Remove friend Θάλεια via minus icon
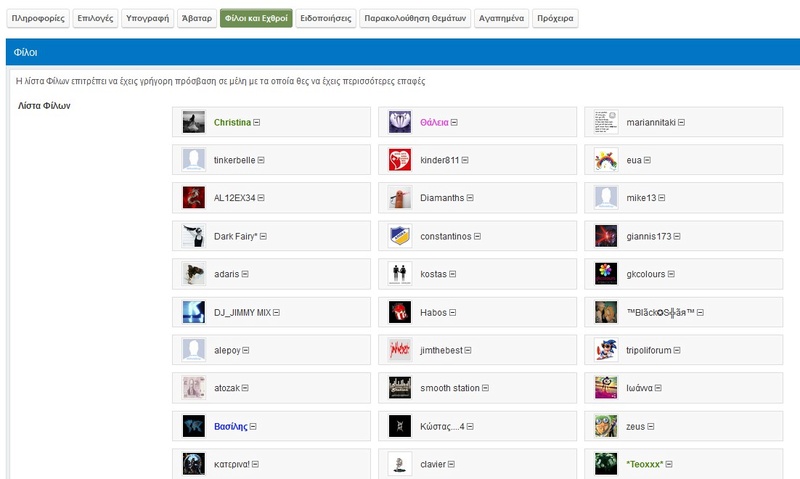The image size is (800, 479). 454,122
